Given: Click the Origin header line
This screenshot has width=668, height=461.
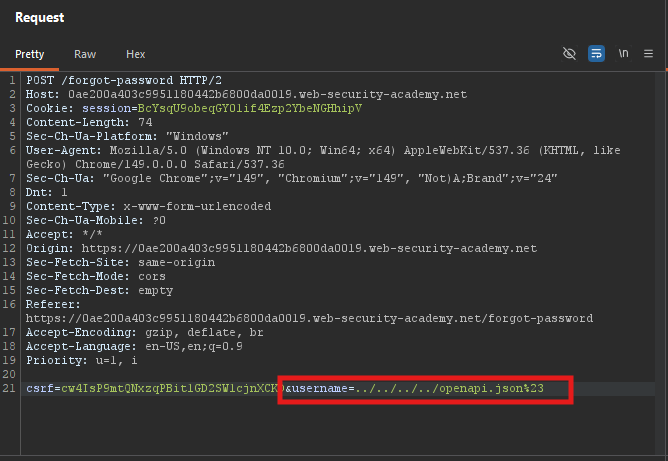Looking at the screenshot, I should (x=282, y=248).
